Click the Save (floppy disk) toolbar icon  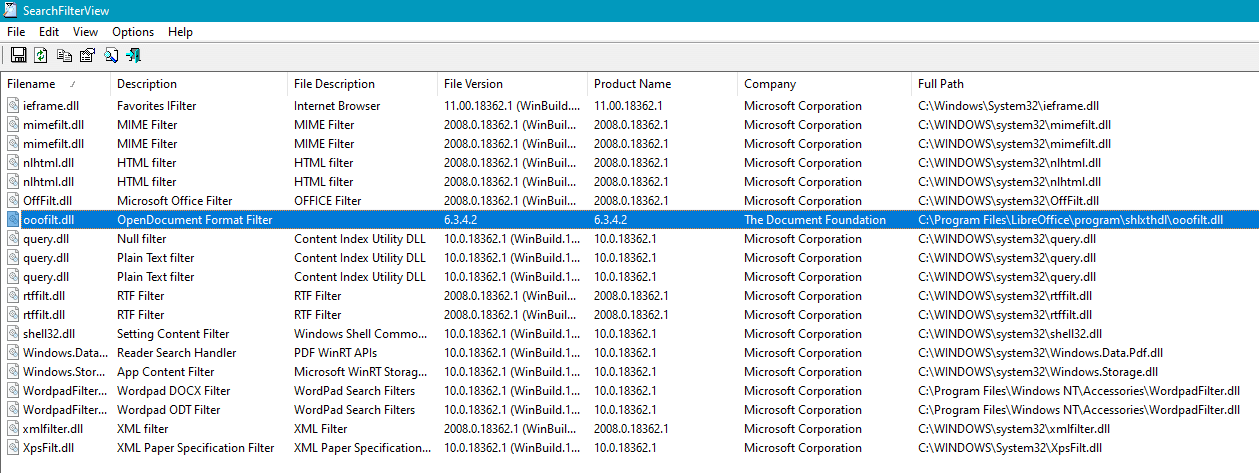18,56
